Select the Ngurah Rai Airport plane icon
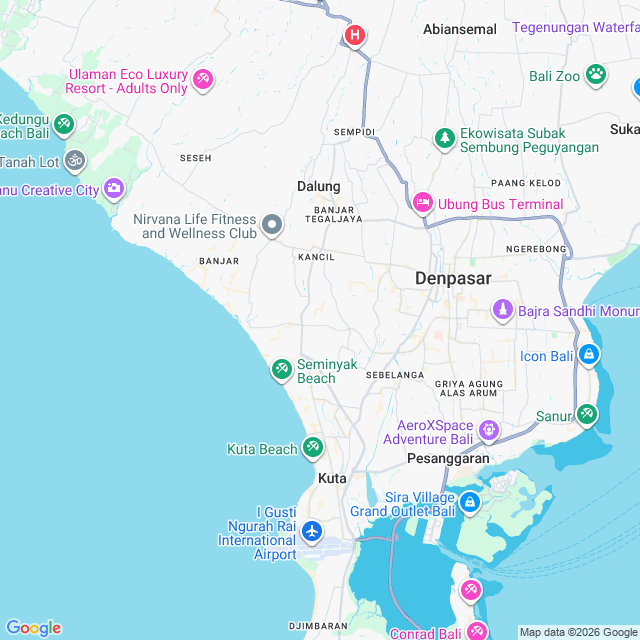Image resolution: width=640 pixels, height=640 pixels. pos(312,531)
